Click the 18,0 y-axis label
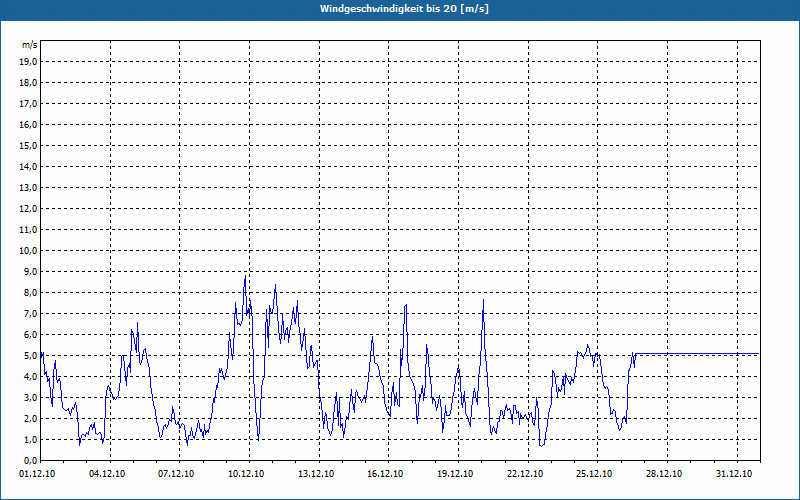This screenshot has height=500, width=800. (29, 83)
